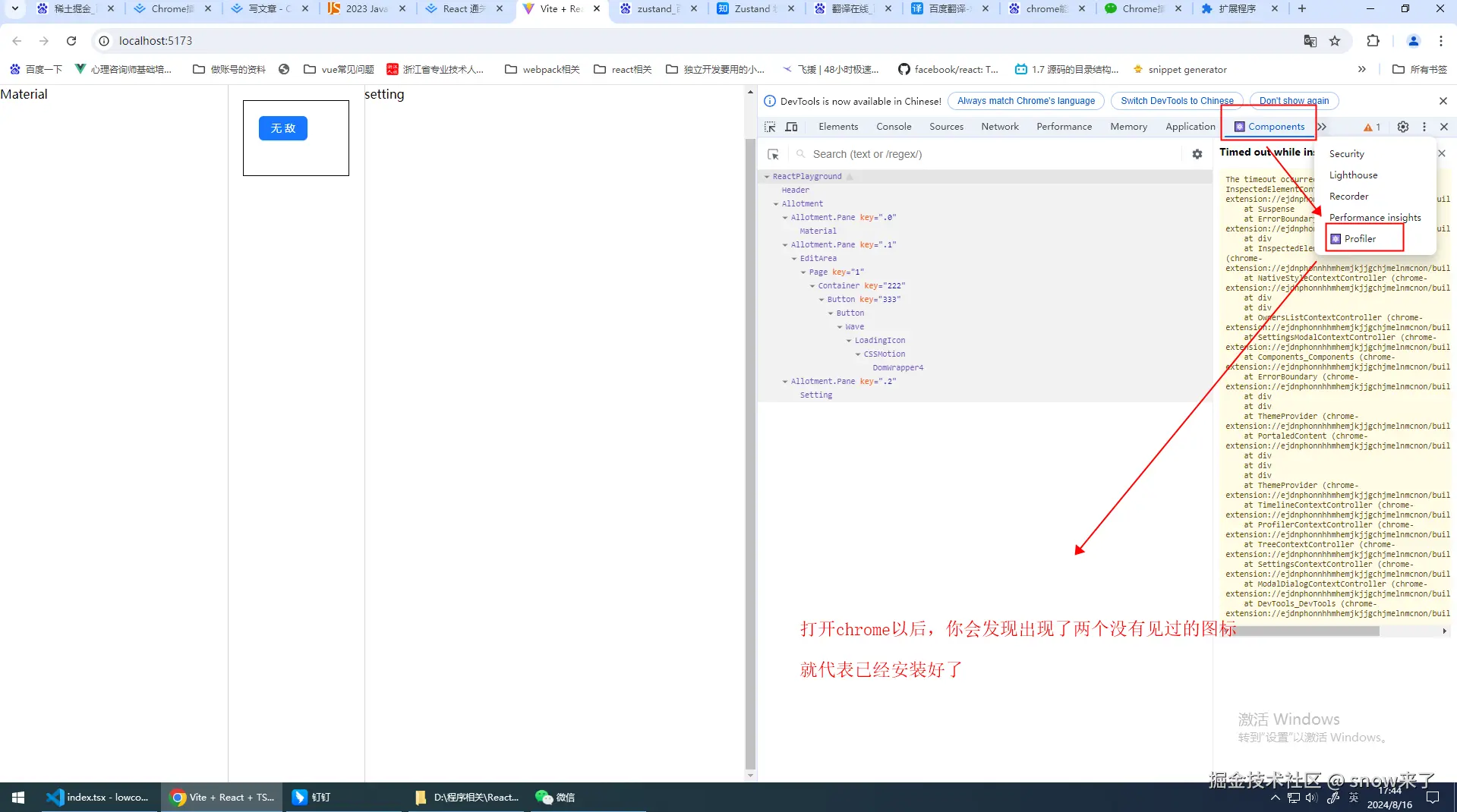Click the blue 无敌 button
Image resolution: width=1457 pixels, height=812 pixels.
pos(282,128)
